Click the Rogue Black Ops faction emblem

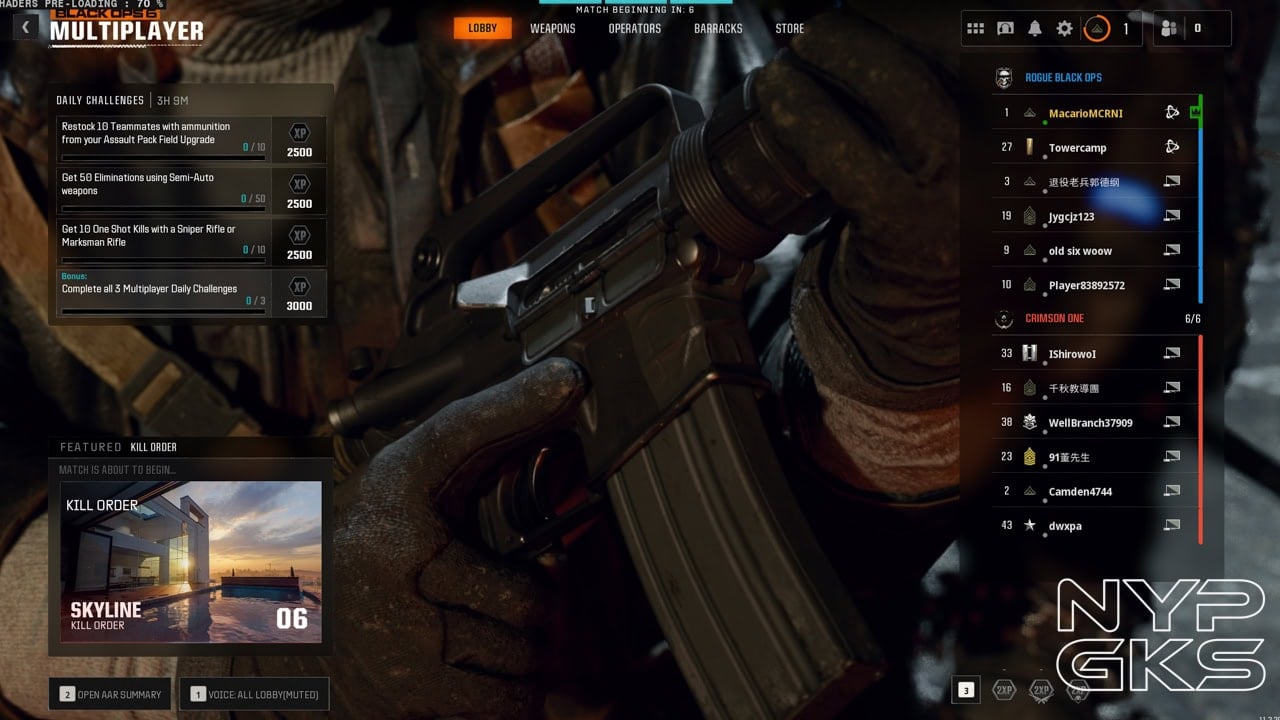[x=1004, y=78]
